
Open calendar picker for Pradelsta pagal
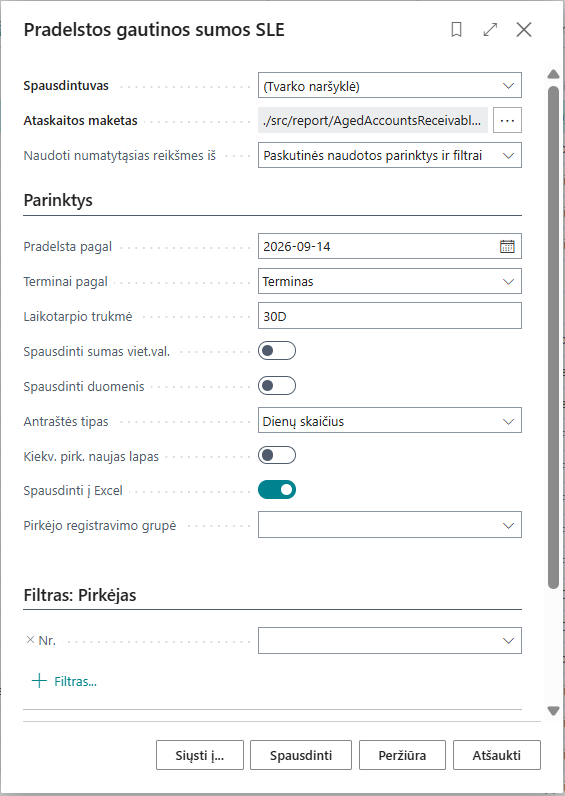pyautogui.click(x=507, y=246)
